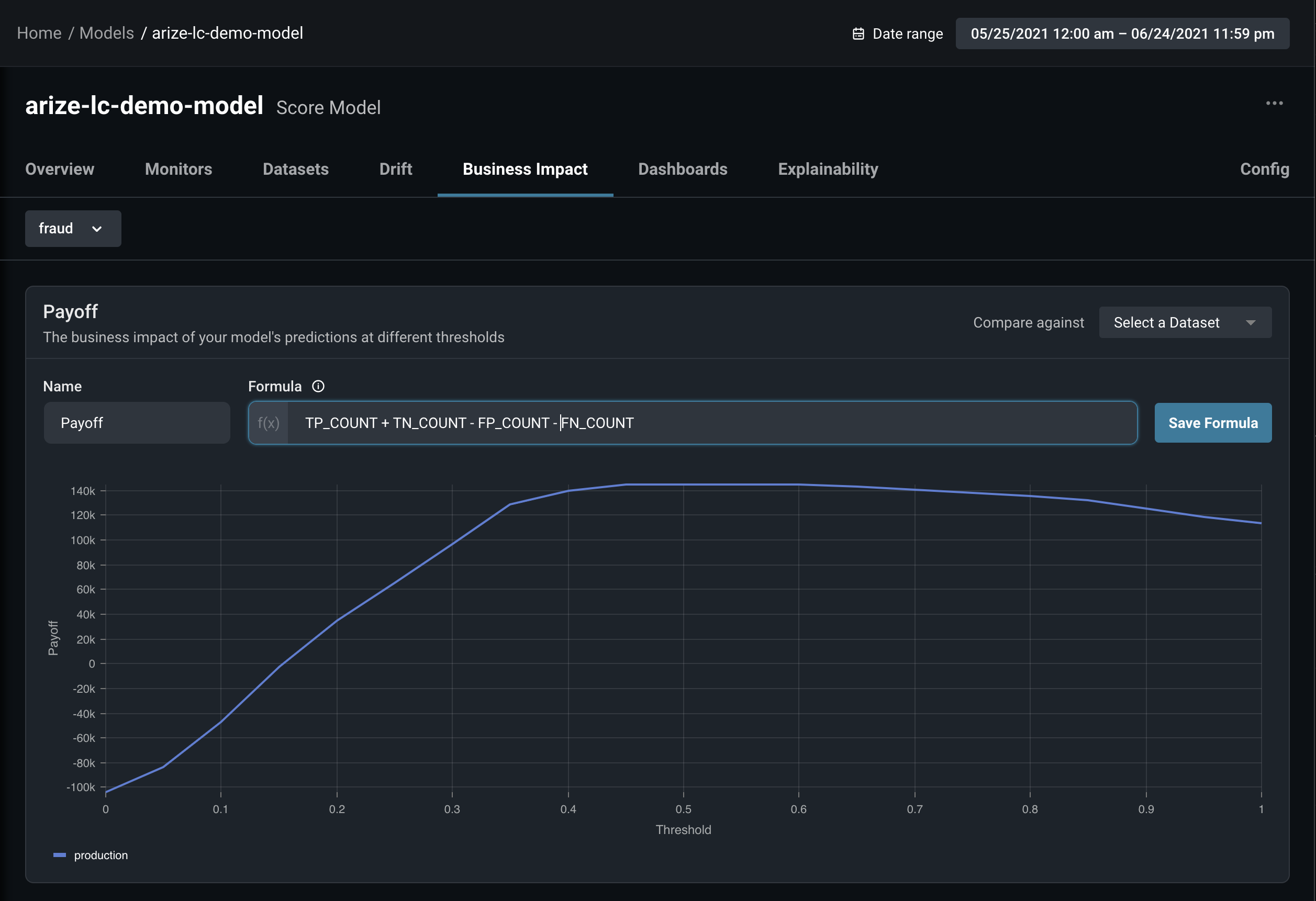
Task: Open the Models breadcrumb link
Action: [x=106, y=33]
